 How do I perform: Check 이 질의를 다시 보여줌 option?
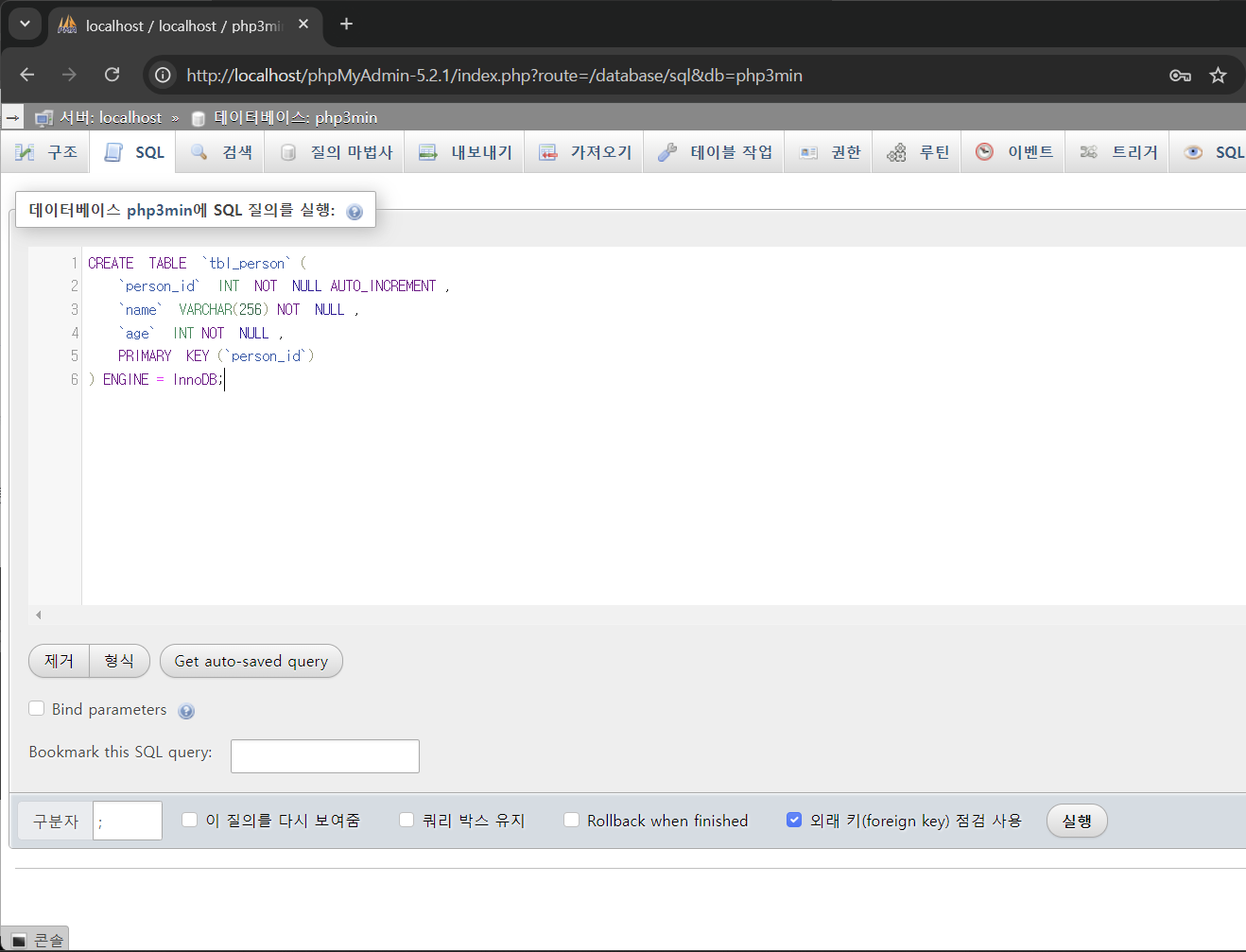tap(190, 820)
